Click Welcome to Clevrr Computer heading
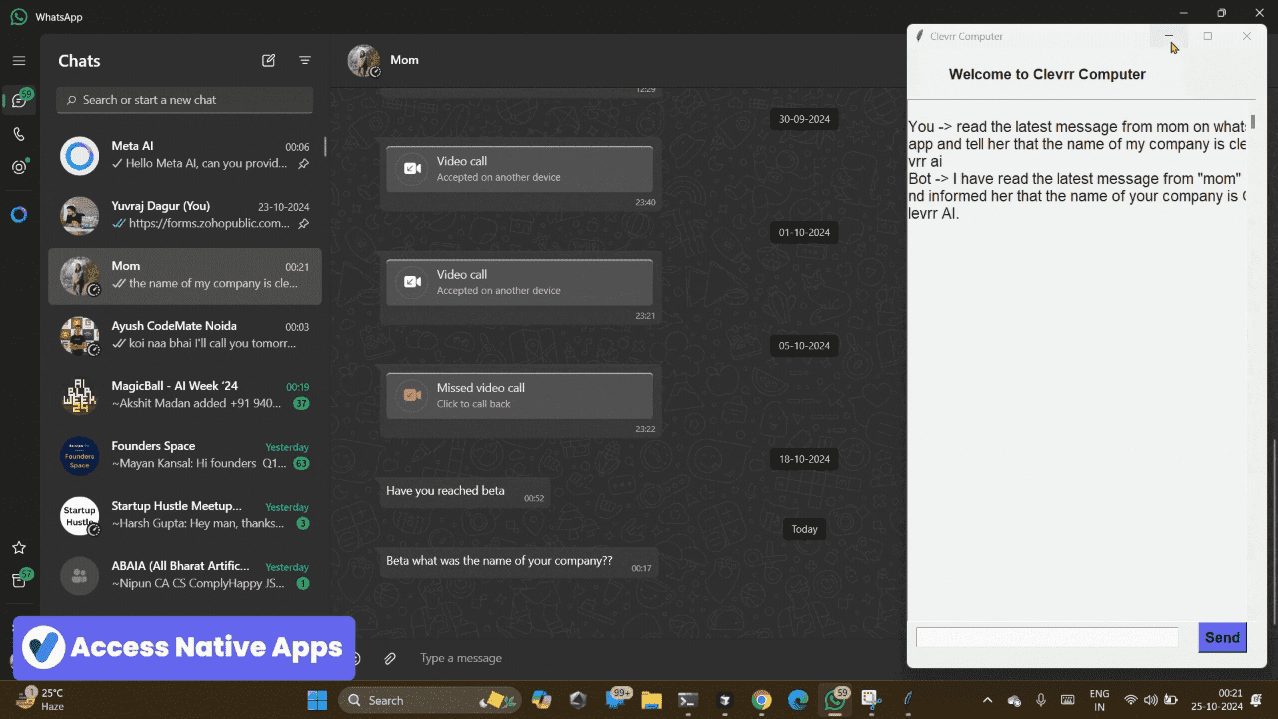 [1047, 74]
